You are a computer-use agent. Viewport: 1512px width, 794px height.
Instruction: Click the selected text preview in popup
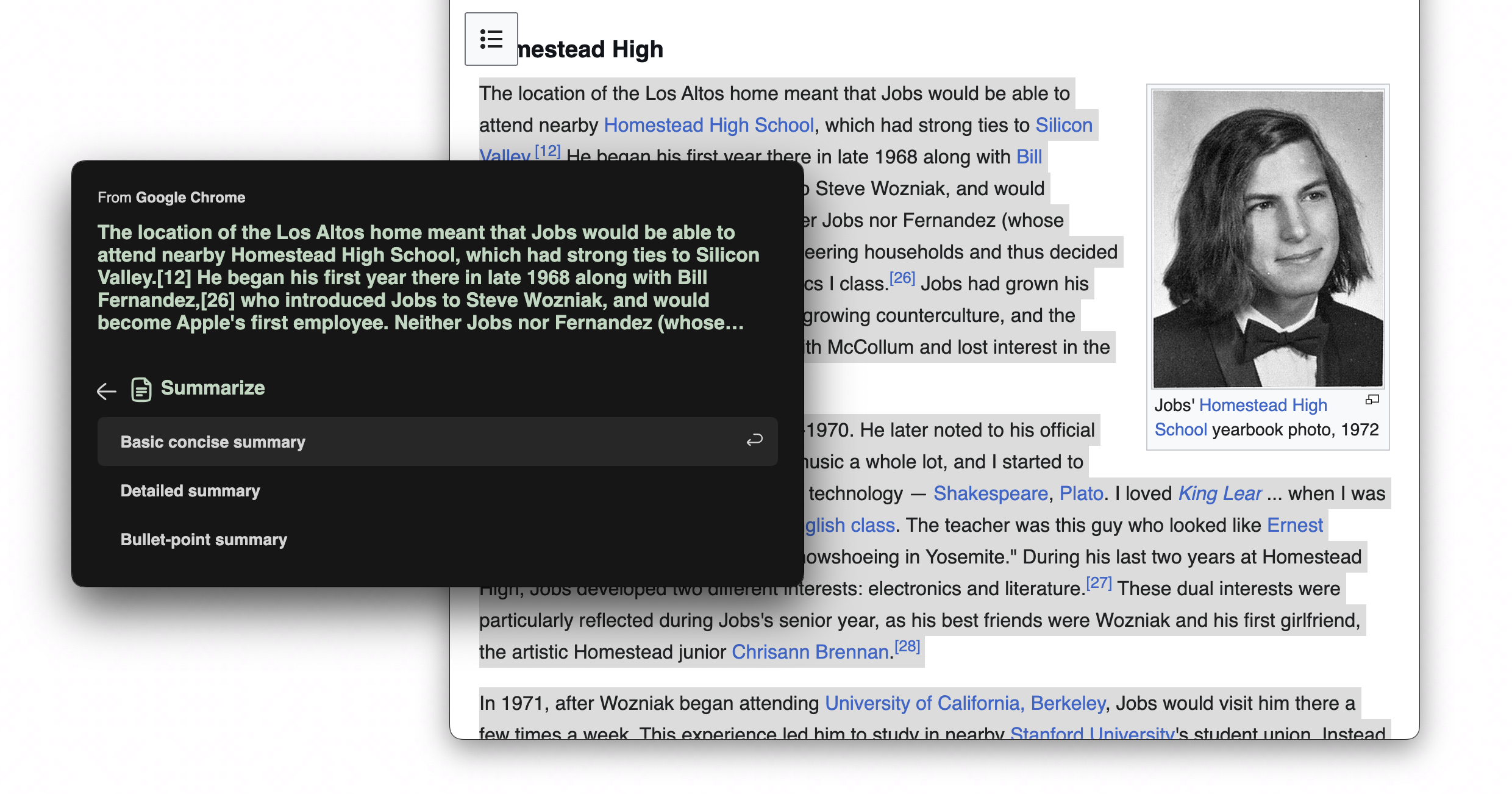pos(429,277)
